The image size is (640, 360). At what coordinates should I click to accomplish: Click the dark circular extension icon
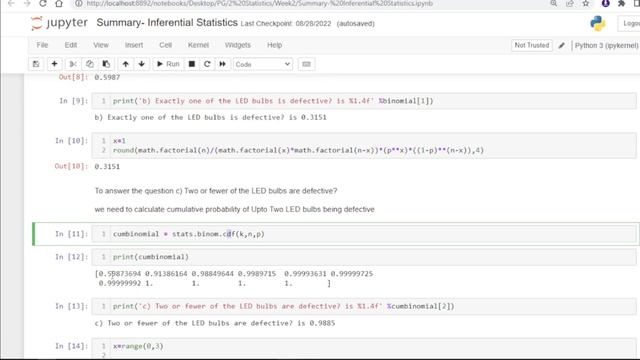pyautogui.click(x=606, y=3)
